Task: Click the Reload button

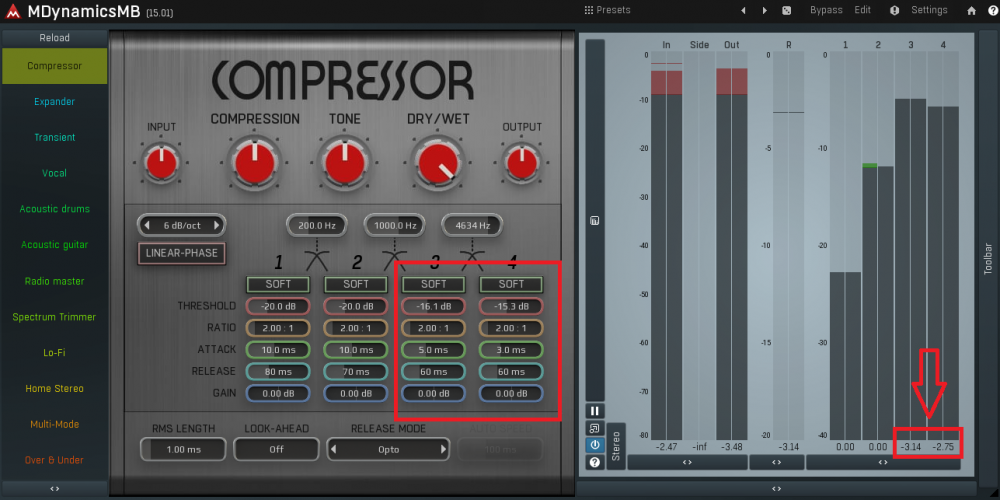Action: [54, 38]
